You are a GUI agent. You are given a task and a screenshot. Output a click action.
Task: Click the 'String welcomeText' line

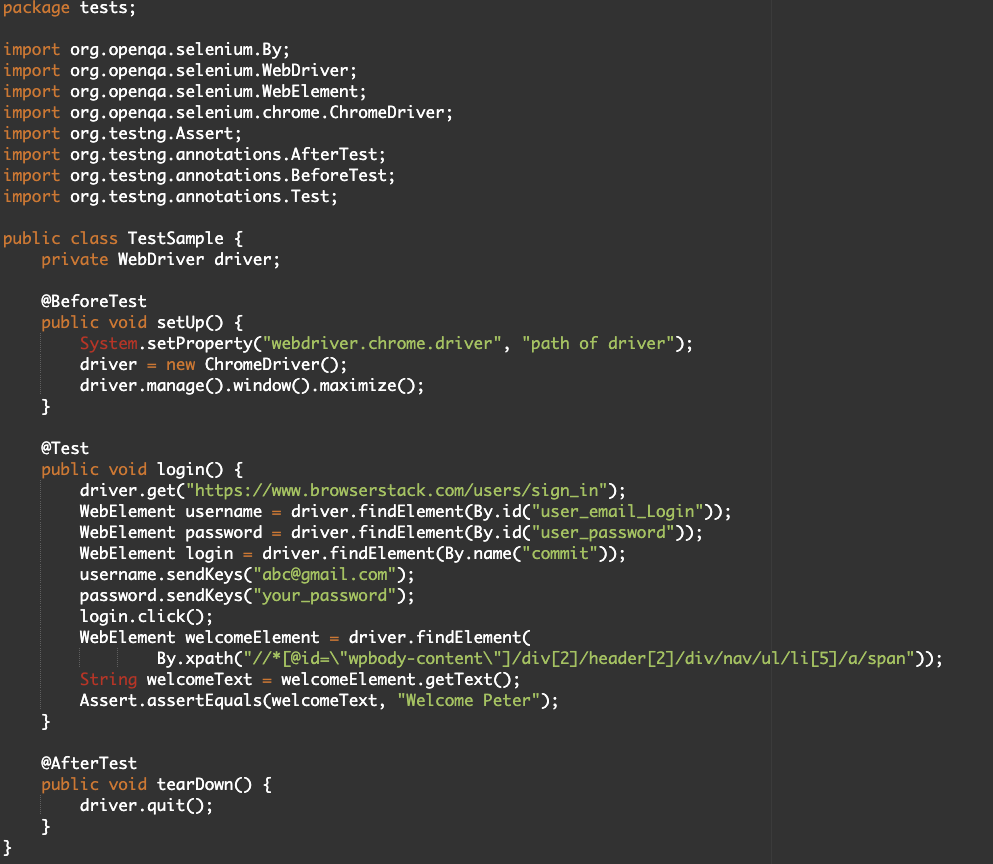[300, 679]
